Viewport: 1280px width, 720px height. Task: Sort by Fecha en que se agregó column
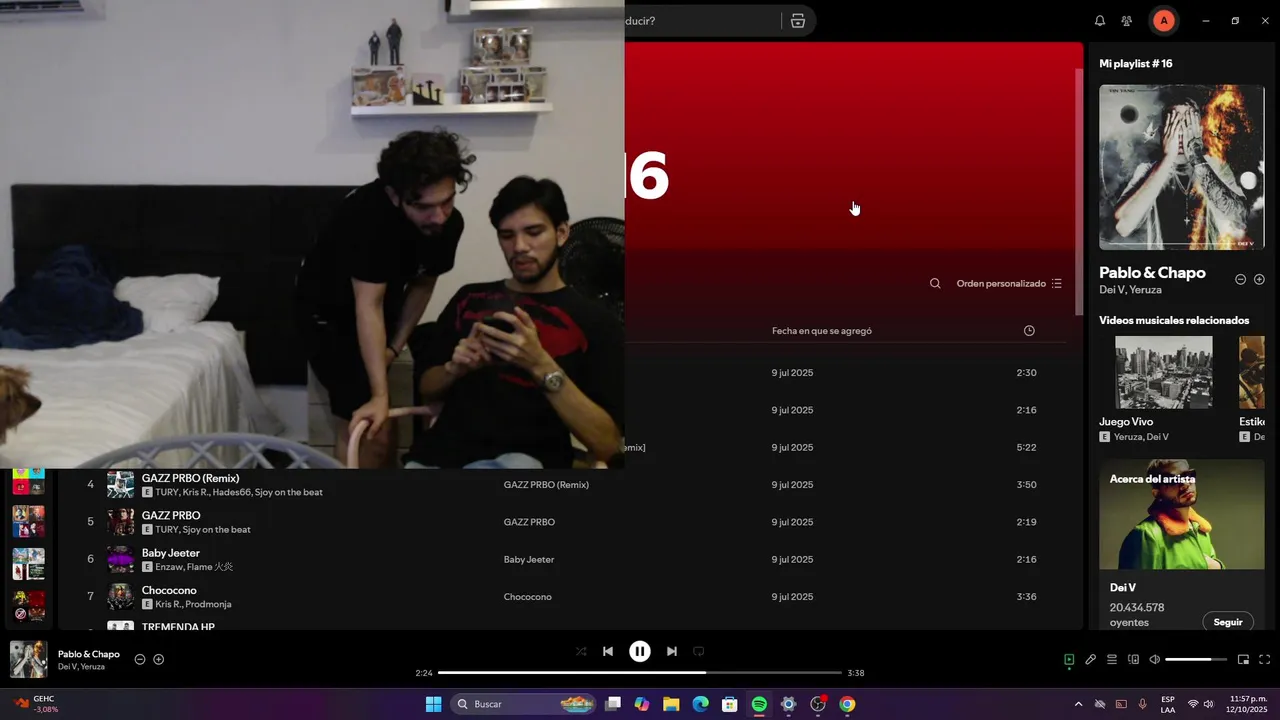[x=822, y=330]
